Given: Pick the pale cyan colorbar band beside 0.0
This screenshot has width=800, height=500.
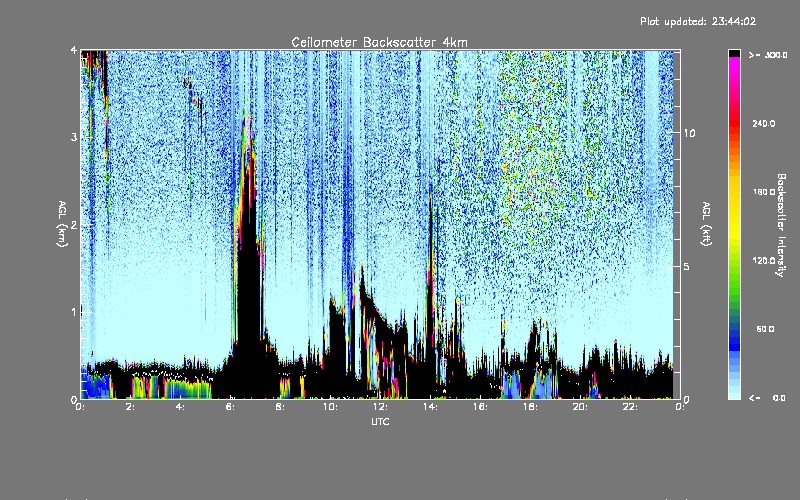Looking at the screenshot, I should 734,394.
